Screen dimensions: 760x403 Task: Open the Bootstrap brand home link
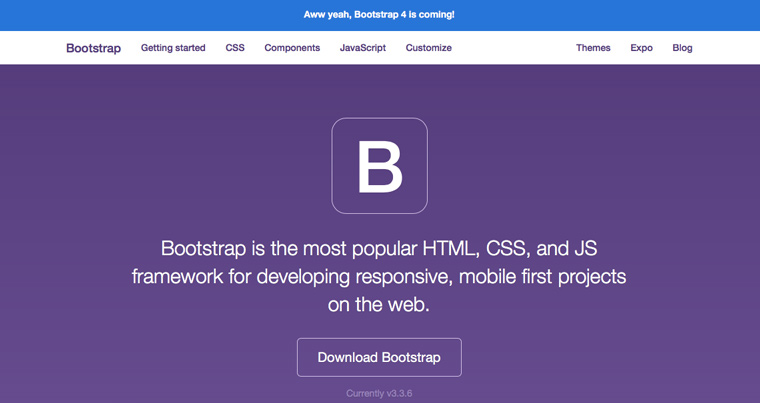94,48
